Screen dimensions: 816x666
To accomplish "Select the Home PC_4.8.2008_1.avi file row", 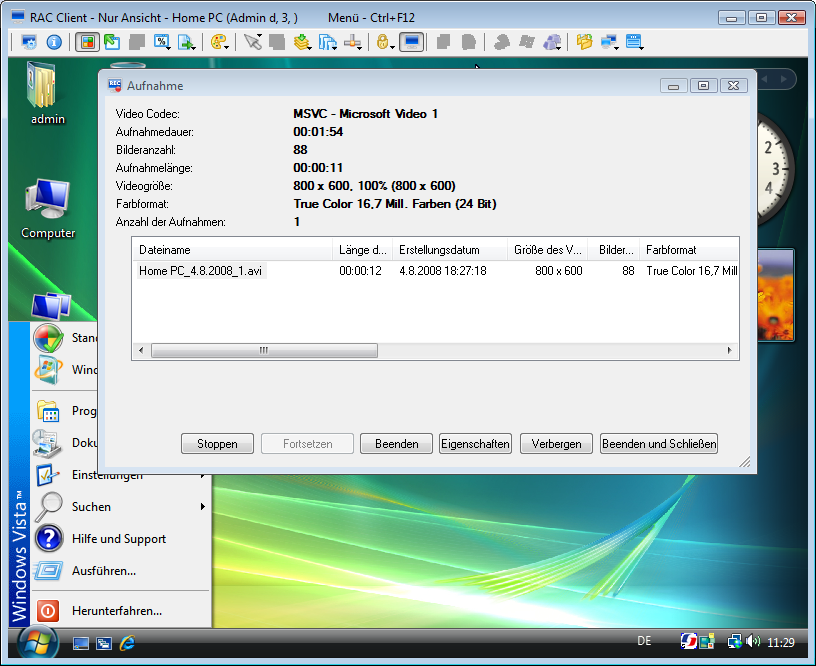I will (436, 271).
